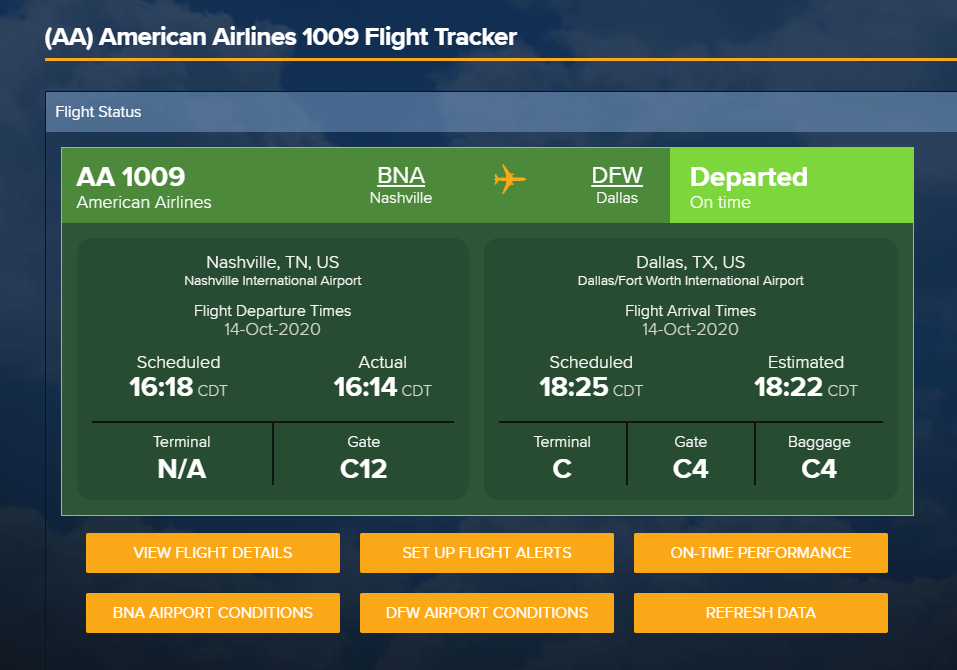Click Dallas/Fort Worth International Airport text
This screenshot has height=670, width=957.
pos(690,281)
